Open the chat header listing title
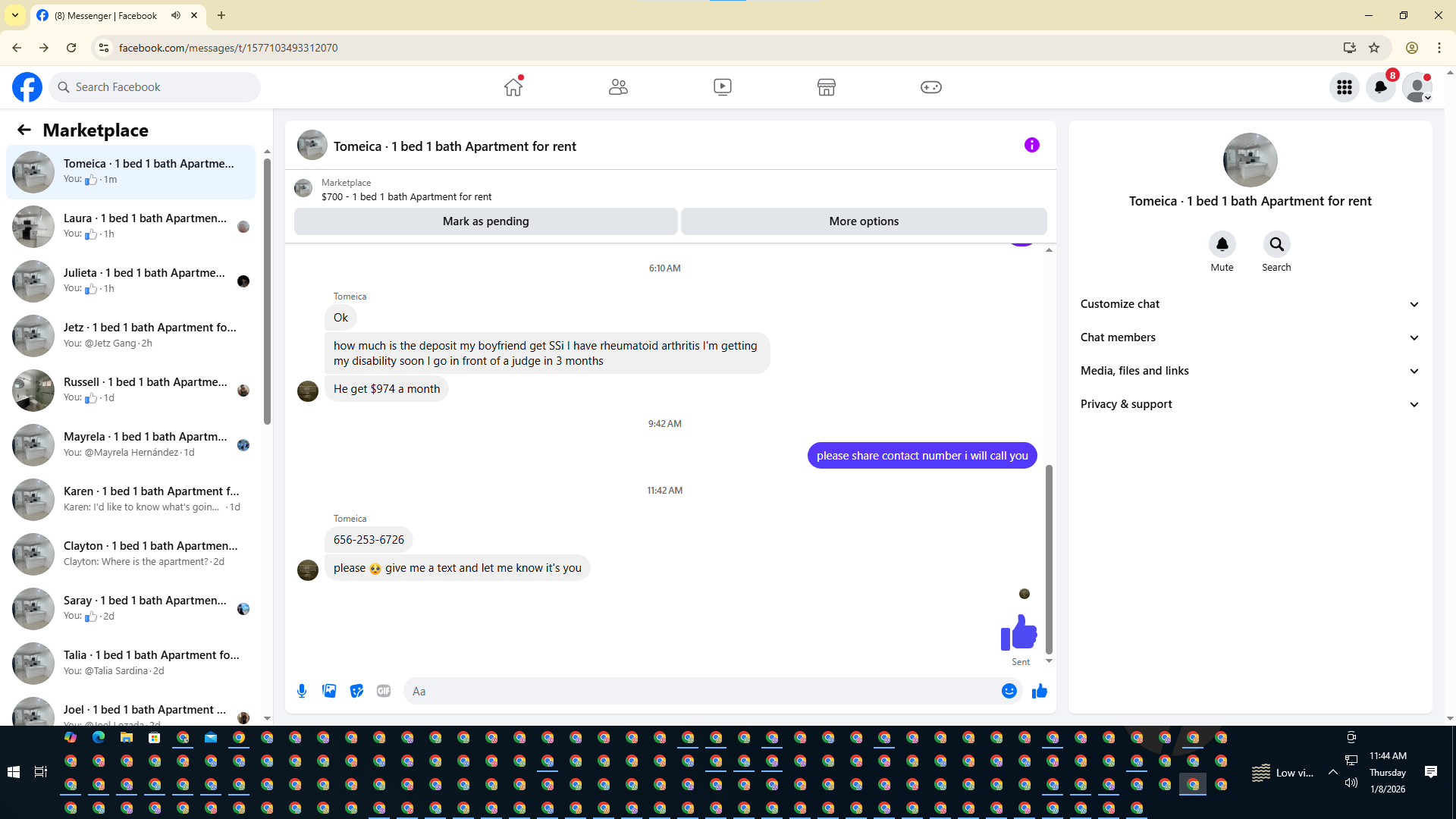1456x819 pixels. coord(455,146)
